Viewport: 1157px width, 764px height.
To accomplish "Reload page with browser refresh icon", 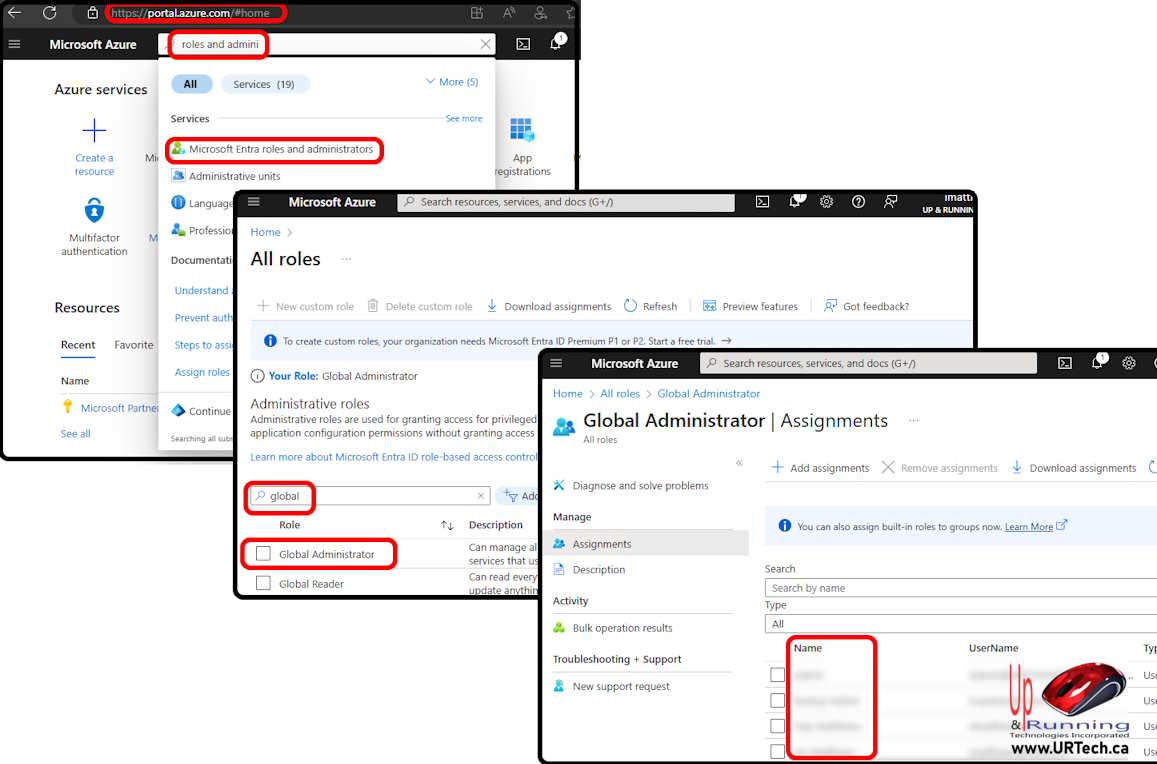I will click(49, 13).
